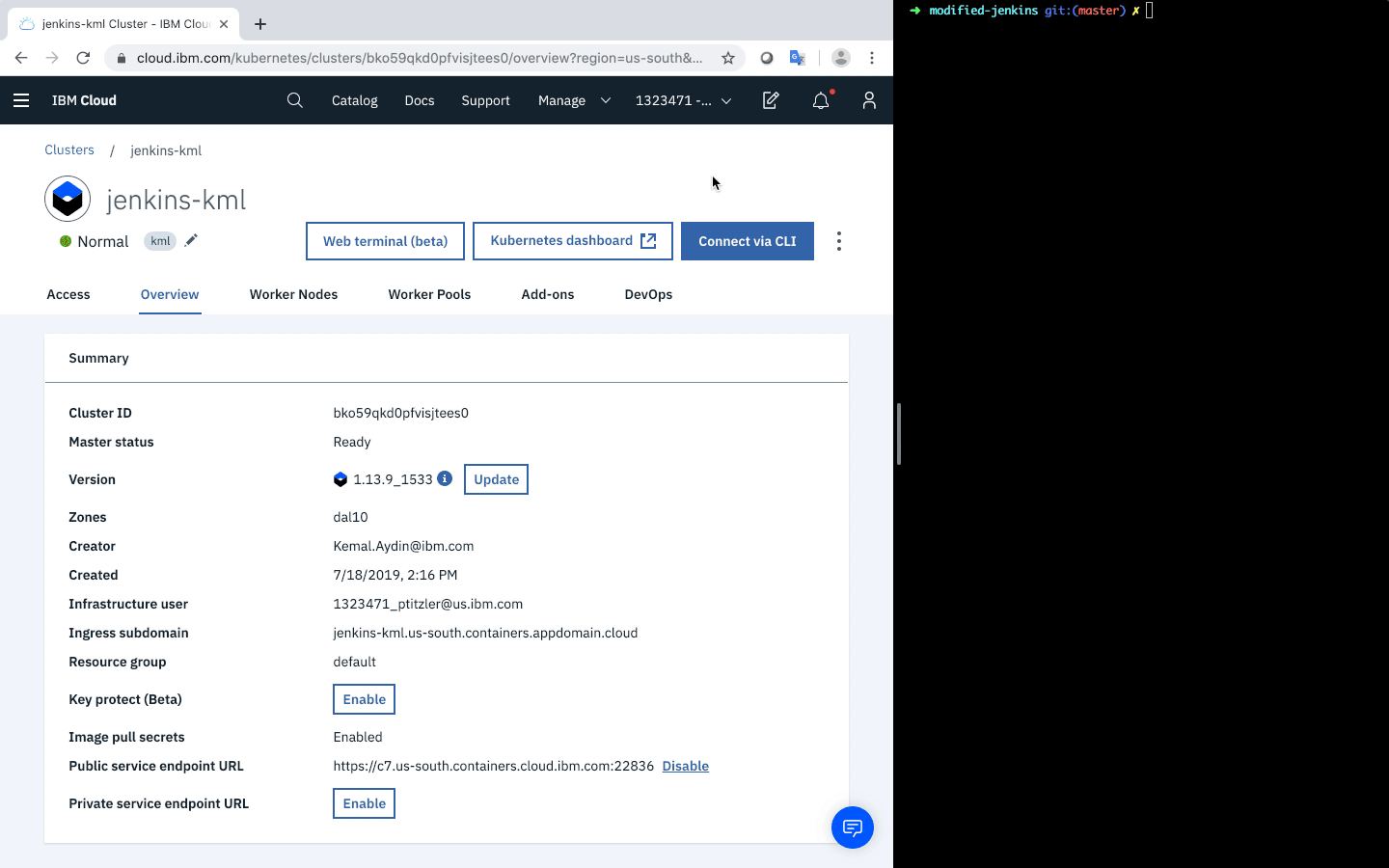1389x868 pixels.
Task: Disable the public service endpoint link
Action: [x=686, y=766]
